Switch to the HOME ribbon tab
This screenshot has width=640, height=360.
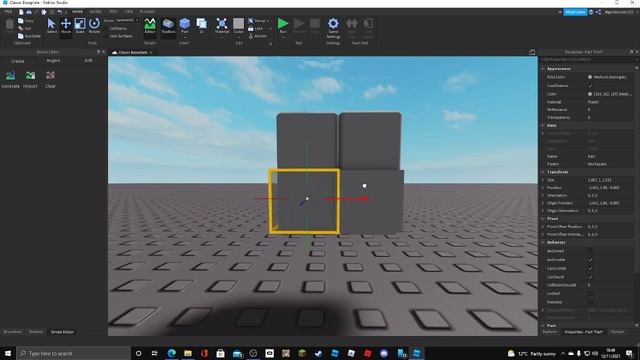[77, 12]
